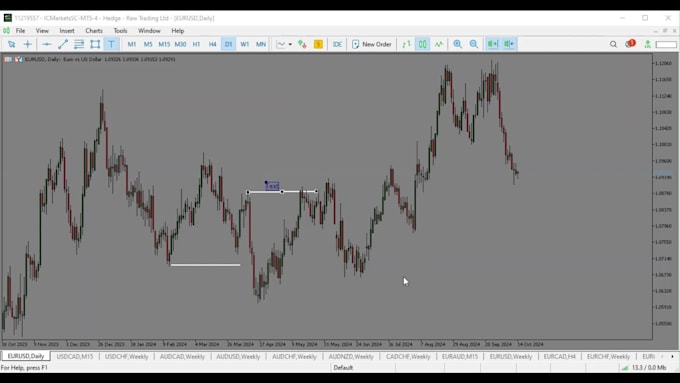Switch to the EURUSD,Weekly chart tab
Viewport: 680px width, 383px height.
[x=511, y=357]
